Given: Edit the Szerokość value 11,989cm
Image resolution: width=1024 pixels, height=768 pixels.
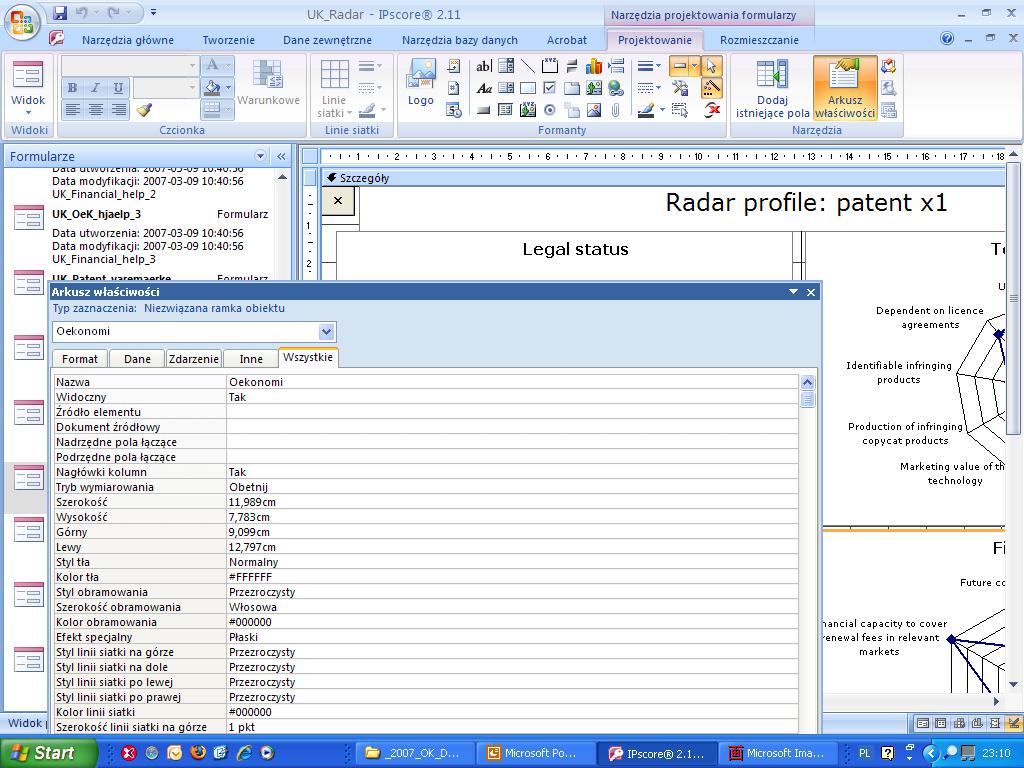Looking at the screenshot, I should click(512, 502).
